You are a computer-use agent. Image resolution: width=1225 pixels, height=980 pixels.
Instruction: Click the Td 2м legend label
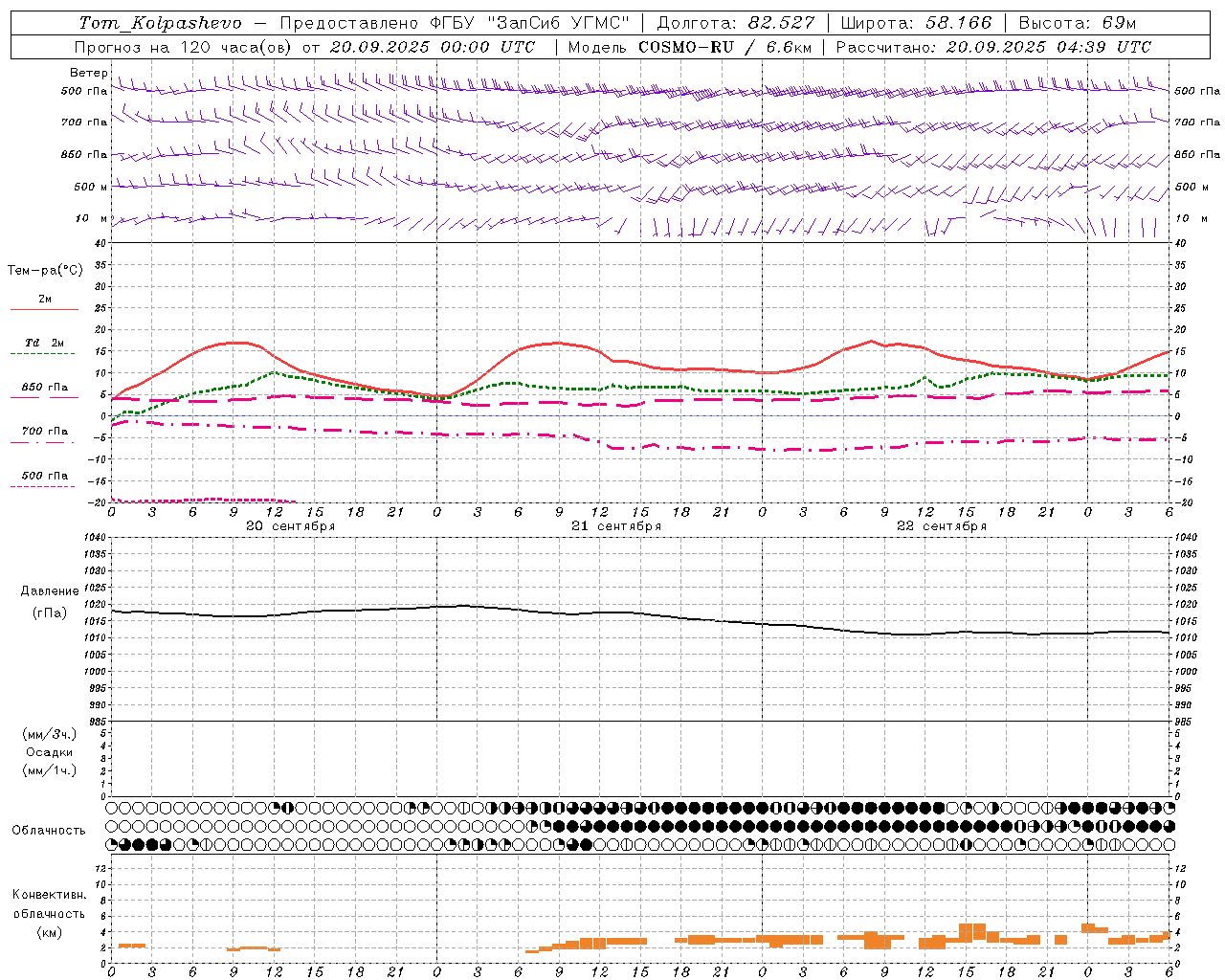[44, 343]
